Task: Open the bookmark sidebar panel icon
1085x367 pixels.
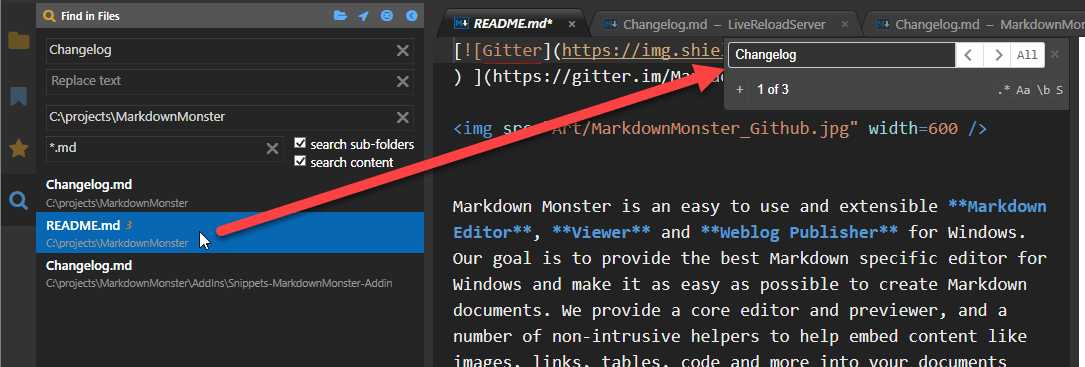Action: (x=18, y=96)
